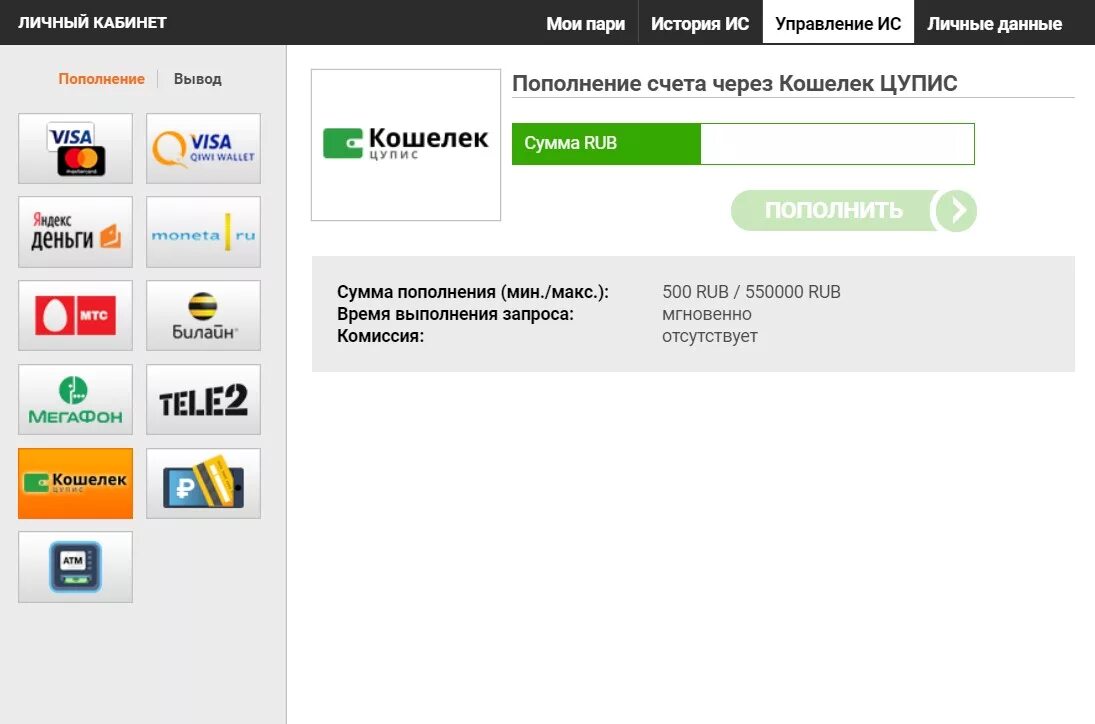1095x724 pixels.
Task: Open Управление ИС menu item
Action: click(838, 23)
